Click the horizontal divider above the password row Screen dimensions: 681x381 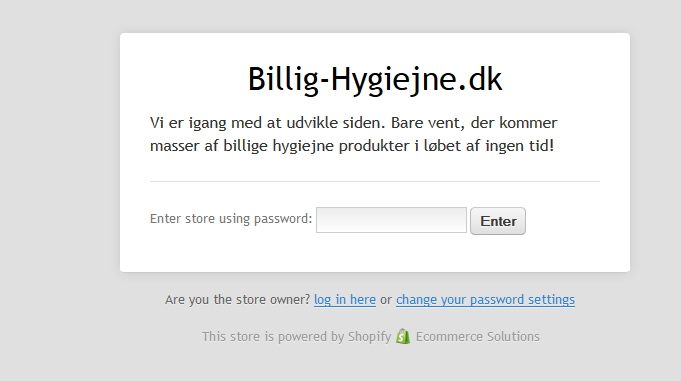pyautogui.click(x=375, y=182)
